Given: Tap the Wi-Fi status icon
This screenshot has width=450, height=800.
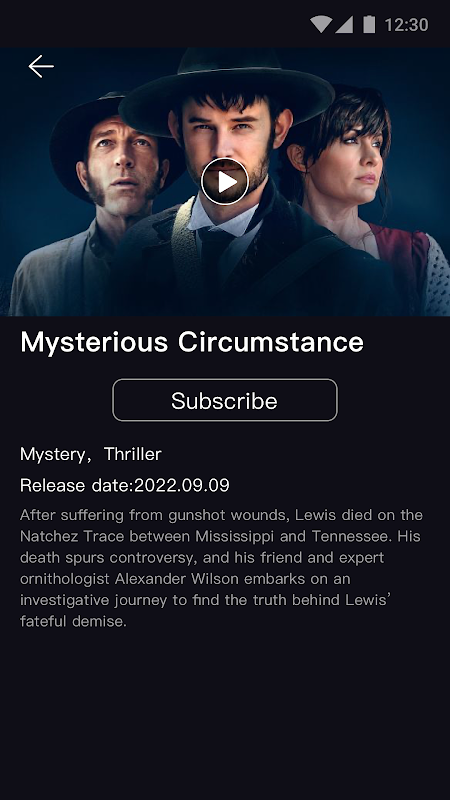Looking at the screenshot, I should 320,24.
